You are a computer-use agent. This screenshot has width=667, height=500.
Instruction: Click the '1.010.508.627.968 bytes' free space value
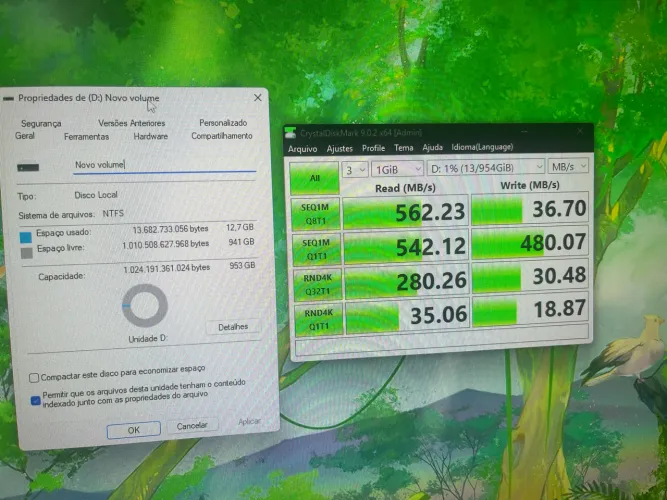coord(165,245)
